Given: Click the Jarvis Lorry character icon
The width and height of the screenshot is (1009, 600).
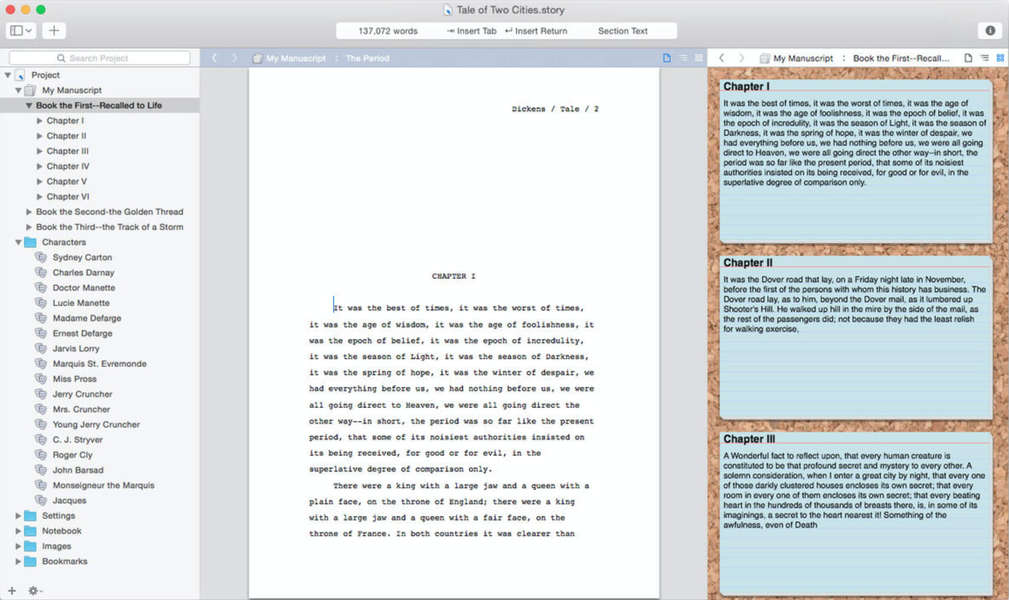Looking at the screenshot, I should click(41, 348).
